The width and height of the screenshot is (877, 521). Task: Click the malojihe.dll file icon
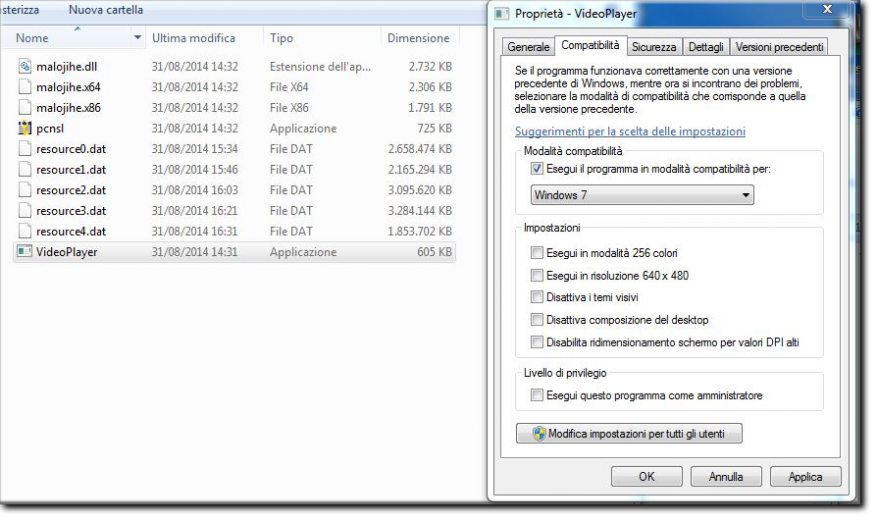(x=25, y=67)
